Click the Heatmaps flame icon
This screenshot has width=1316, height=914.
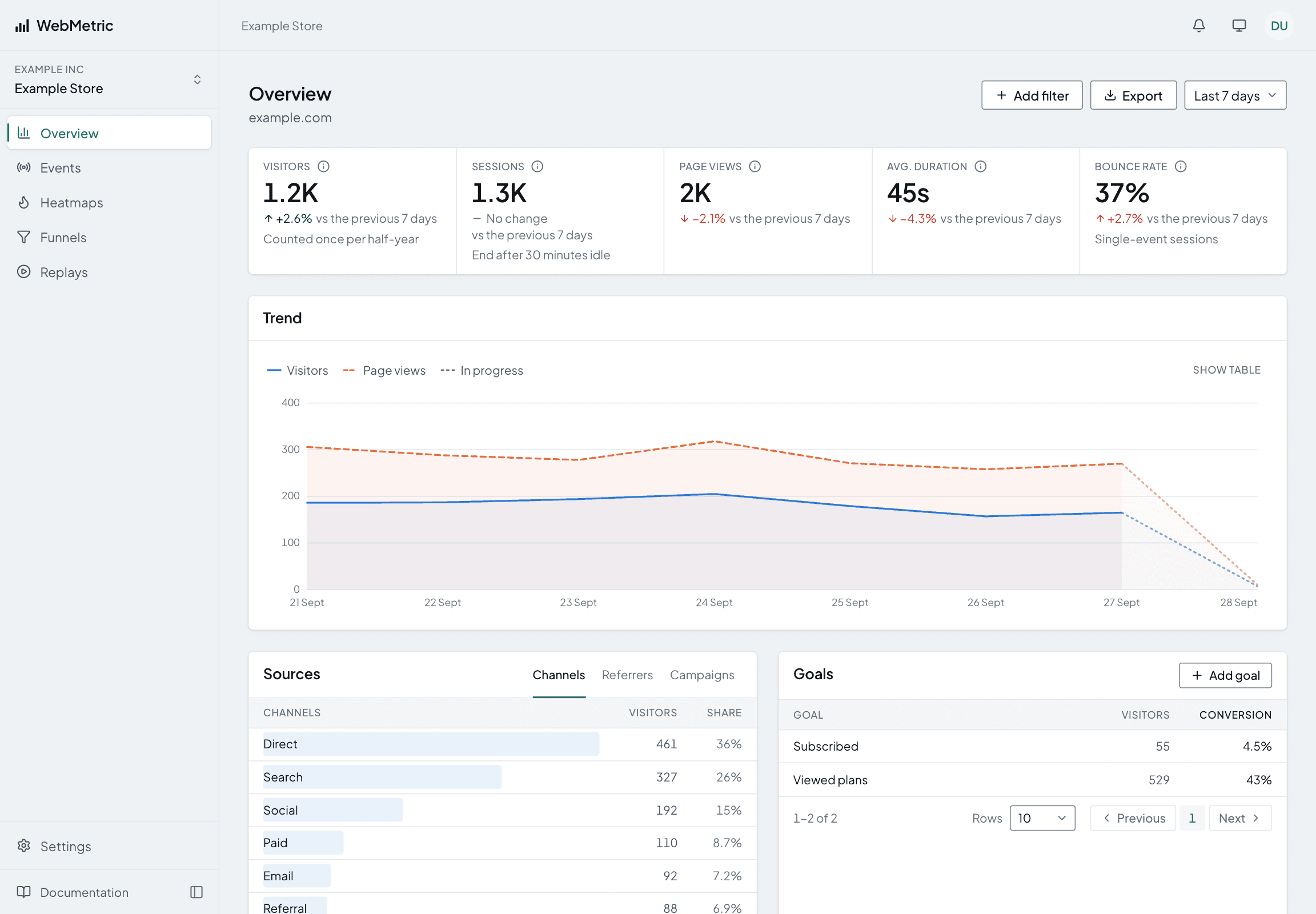pos(23,202)
